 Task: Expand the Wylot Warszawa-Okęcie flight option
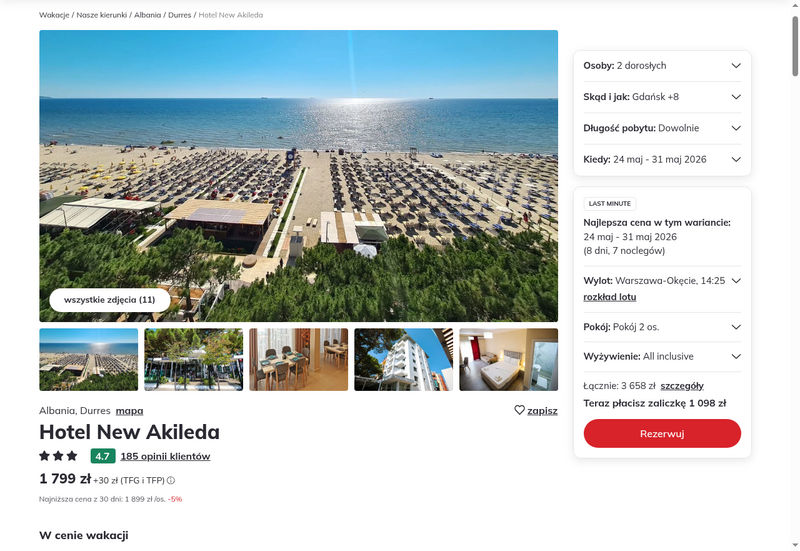pyautogui.click(x=662, y=281)
